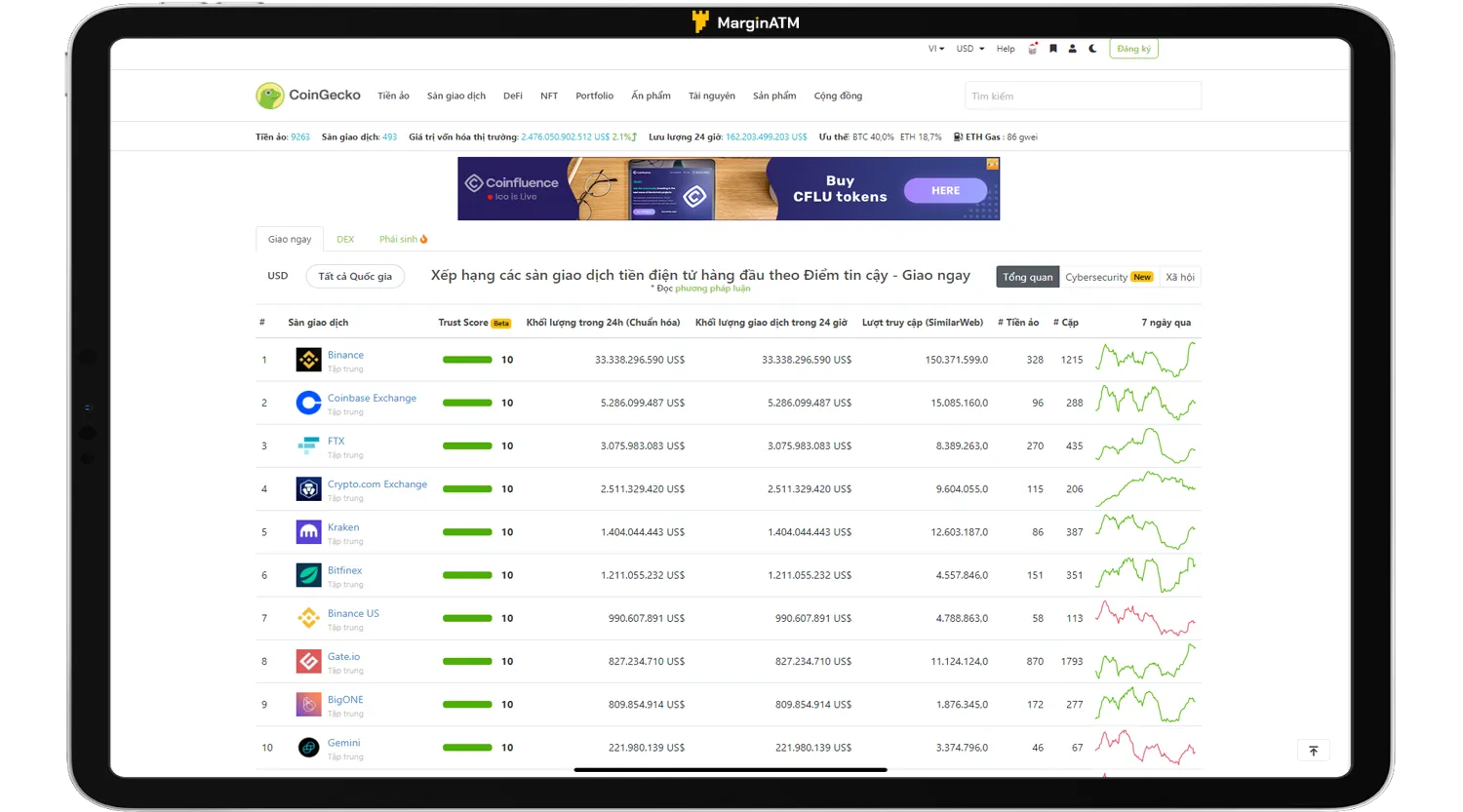The image size is (1463, 812).
Task: Open the VI language dropdown
Action: pyautogui.click(x=935, y=49)
